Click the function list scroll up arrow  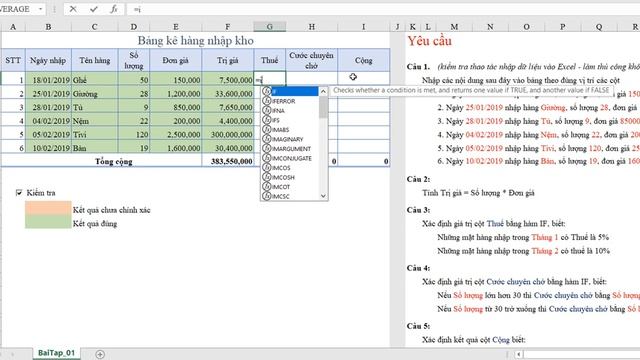pyautogui.click(x=323, y=91)
